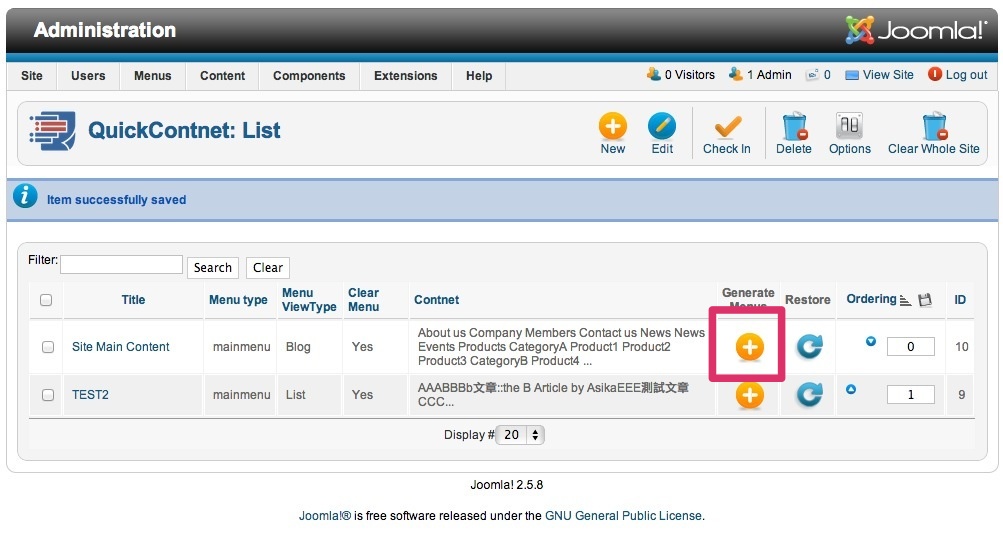This screenshot has width=1003, height=546.
Task: Open the Help menu
Action: (479, 75)
